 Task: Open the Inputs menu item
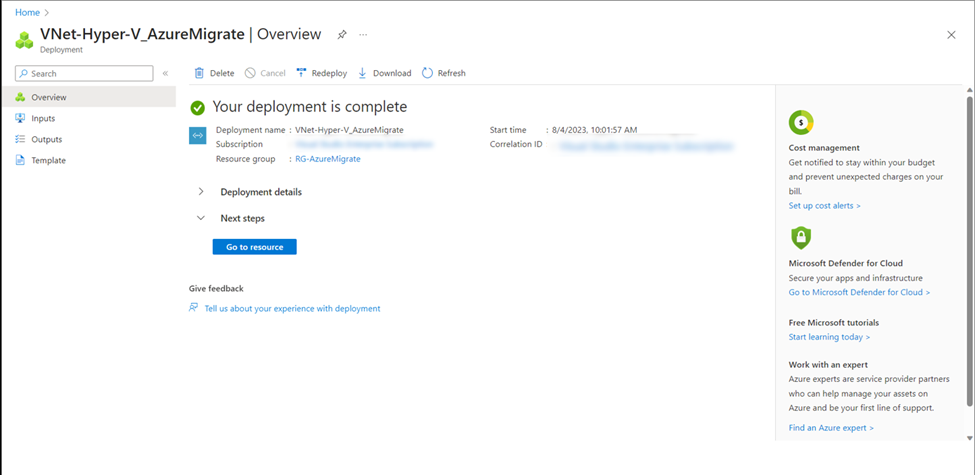click(88, 118)
